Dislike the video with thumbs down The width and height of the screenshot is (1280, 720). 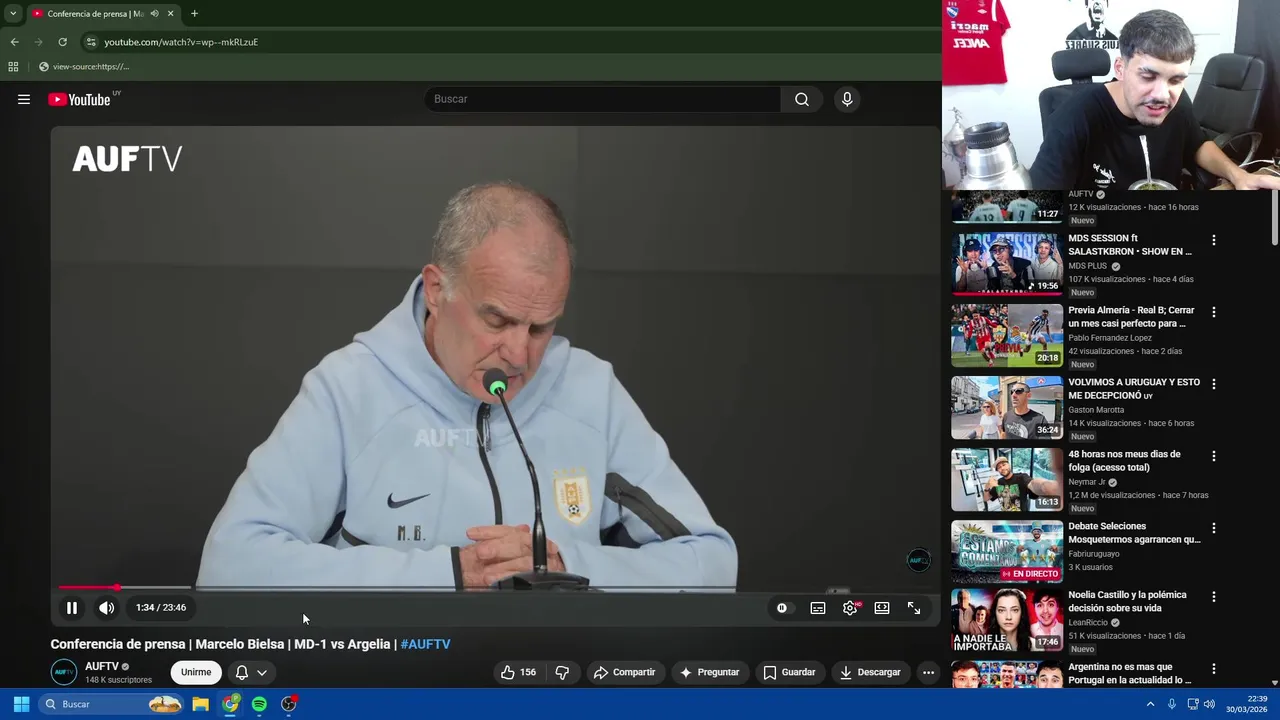point(562,672)
